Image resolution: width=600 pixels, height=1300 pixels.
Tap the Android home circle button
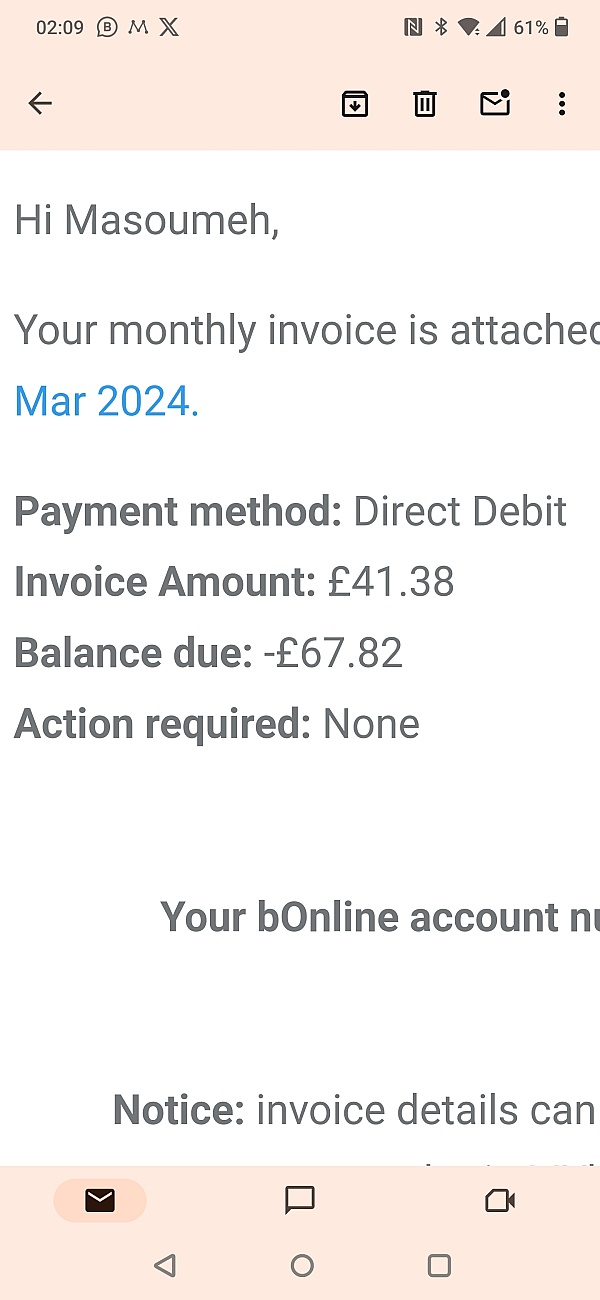302,1266
